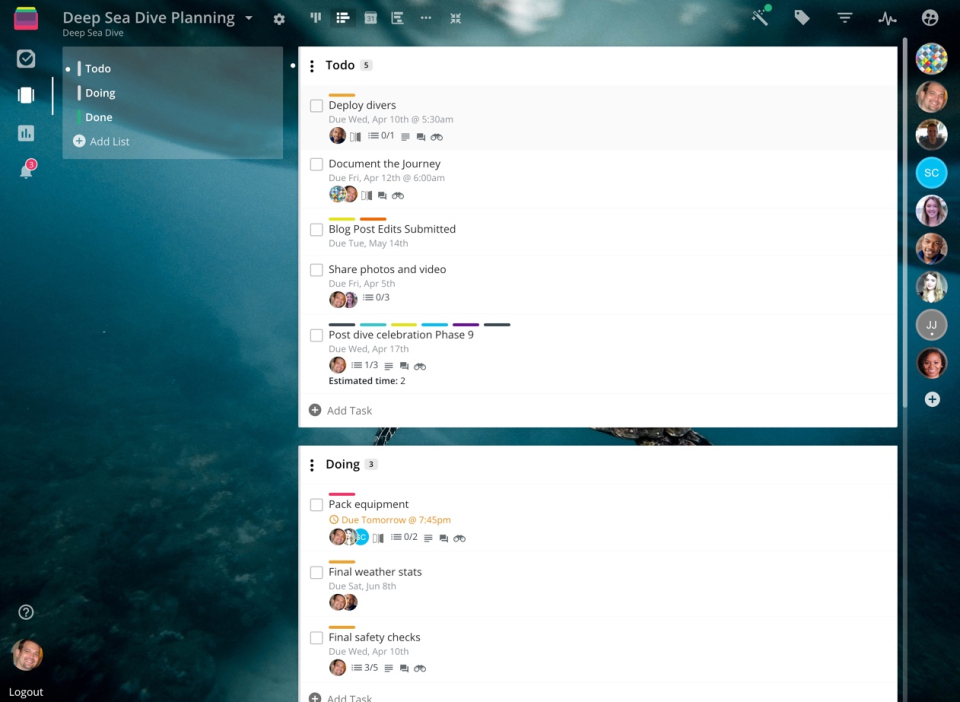Screen dimensions: 960x702
Task: Mark Pack equipment as complete
Action: click(316, 505)
